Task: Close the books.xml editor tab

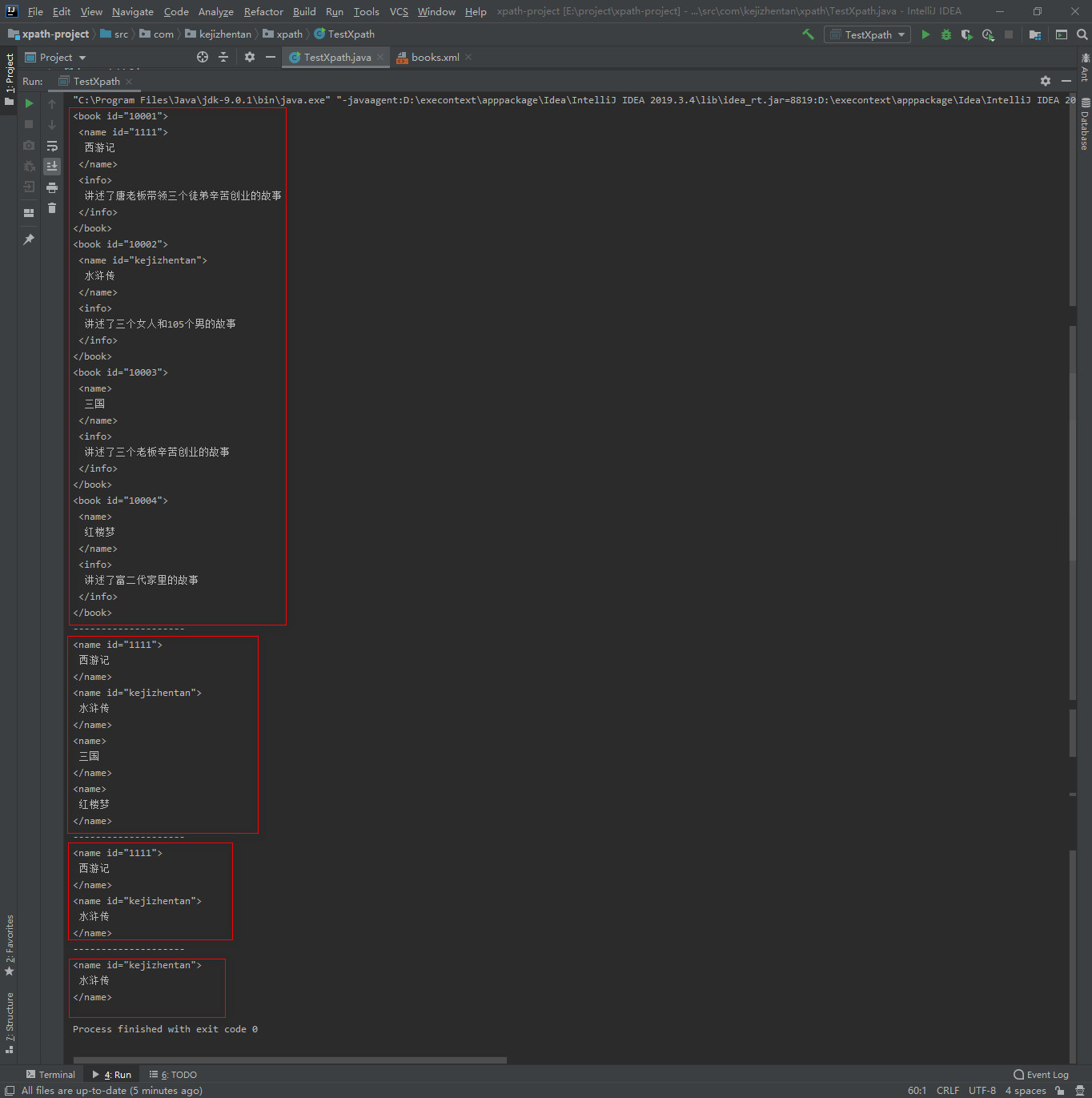Action: coord(468,57)
